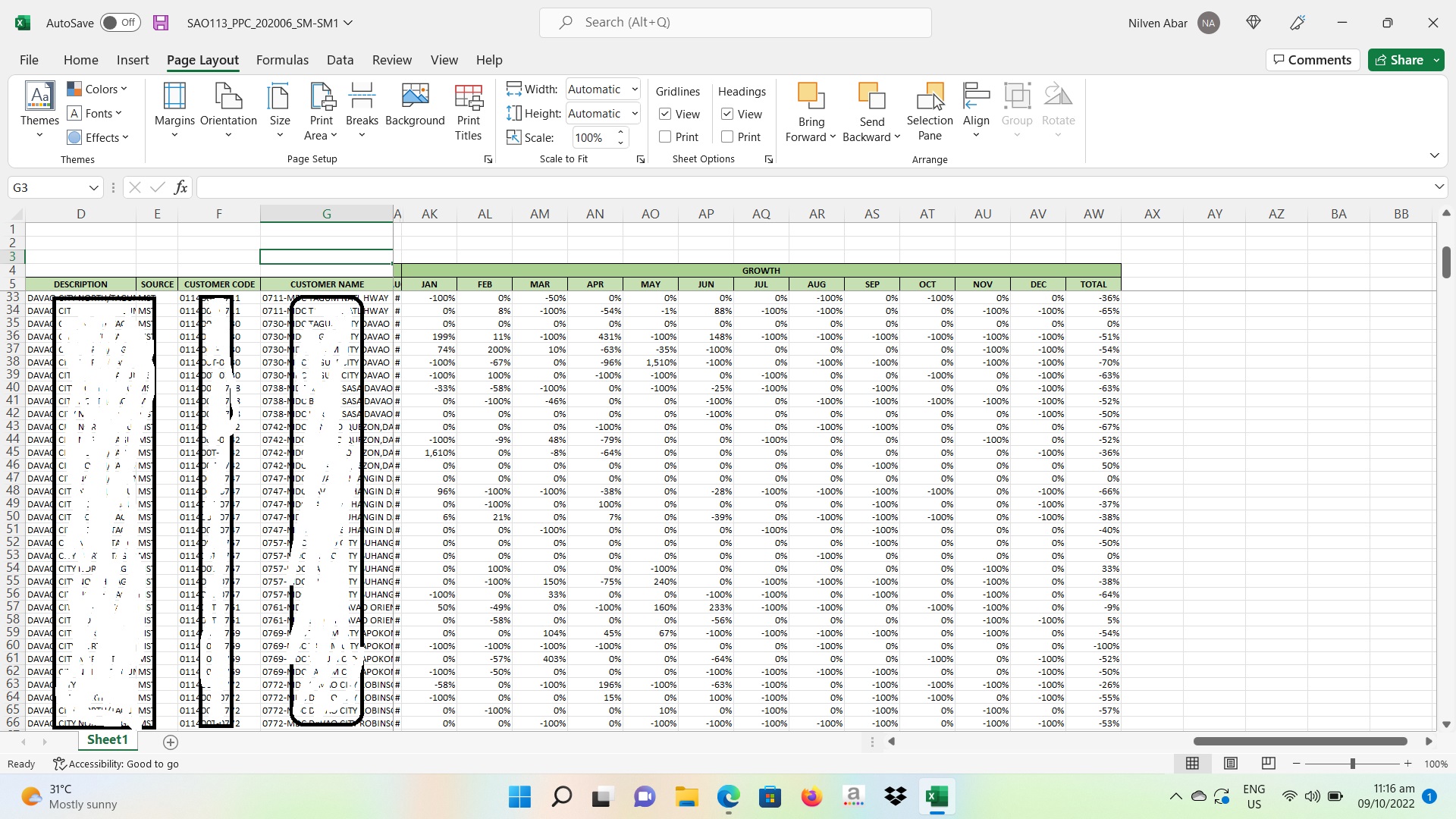
Task: Add a new sheet with plus icon
Action: point(171,742)
